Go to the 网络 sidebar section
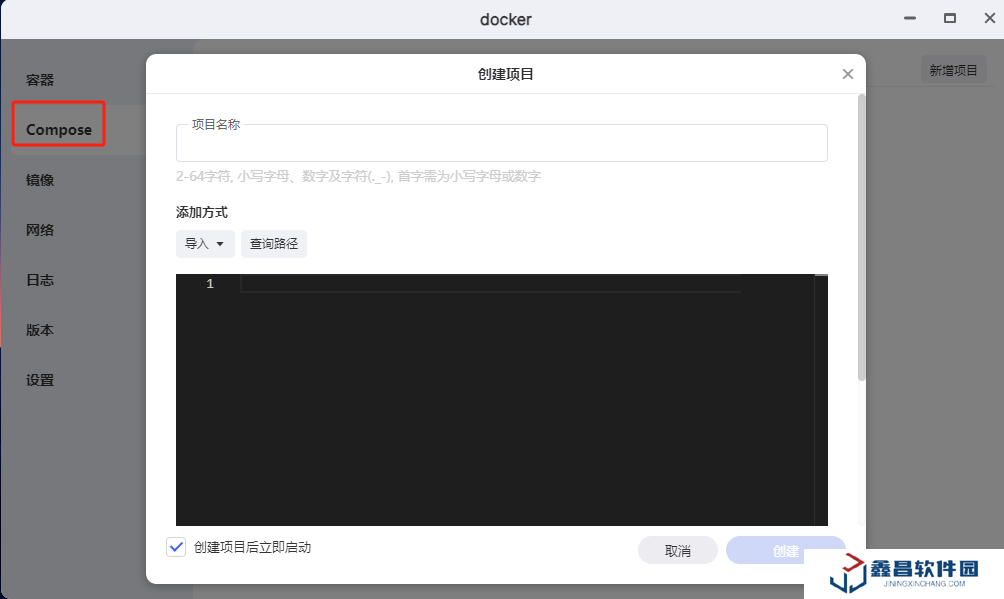Screen dimensions: 1004x599 (x=40, y=230)
